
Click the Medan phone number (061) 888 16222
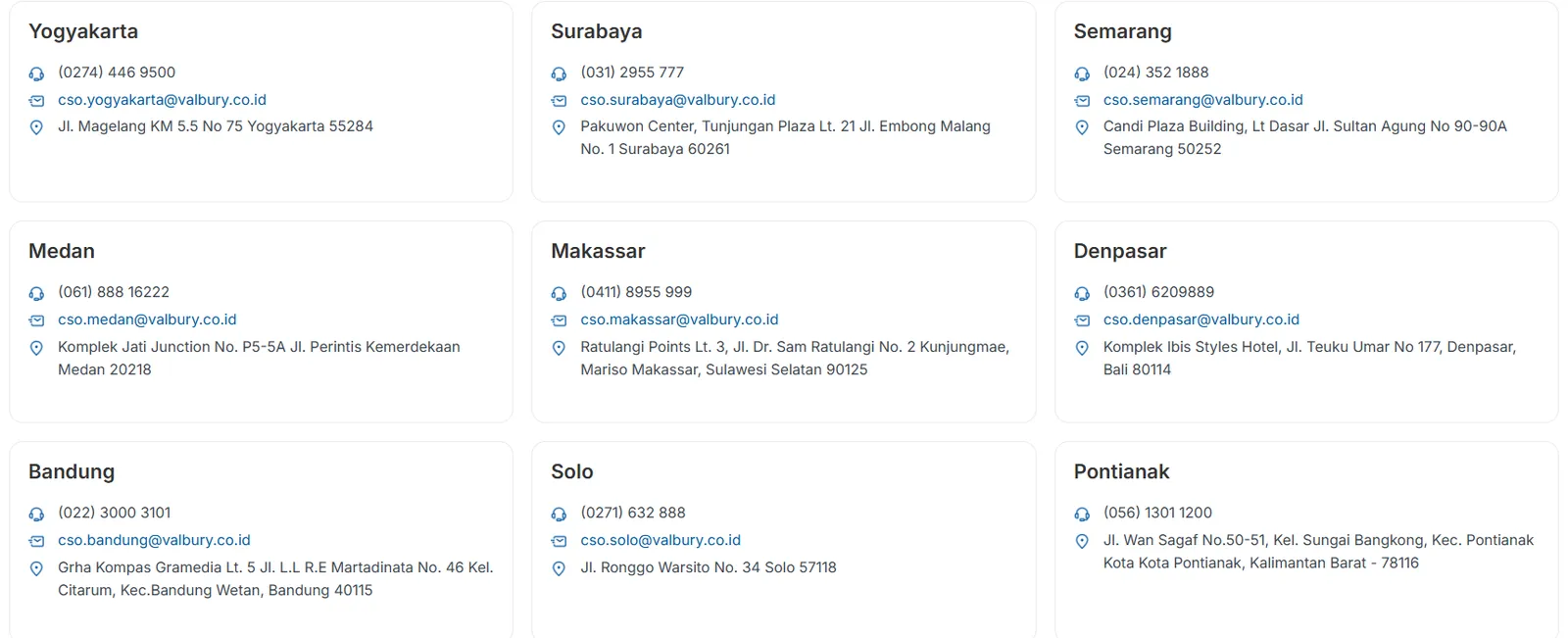114,292
